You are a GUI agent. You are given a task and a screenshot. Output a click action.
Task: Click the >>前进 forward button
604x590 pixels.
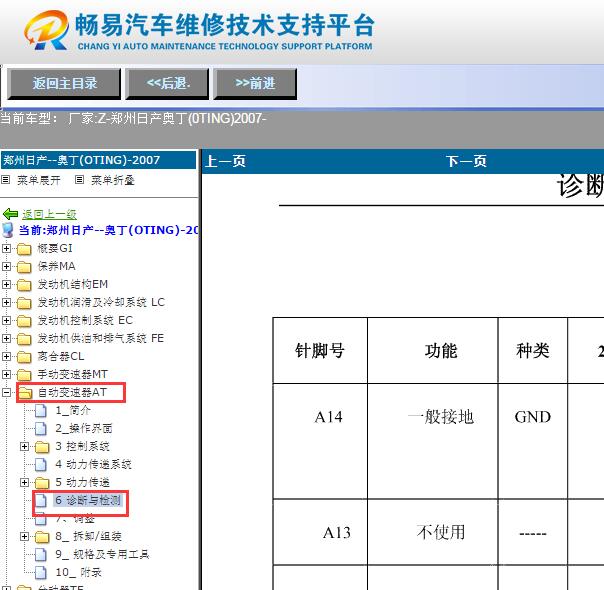click(255, 84)
